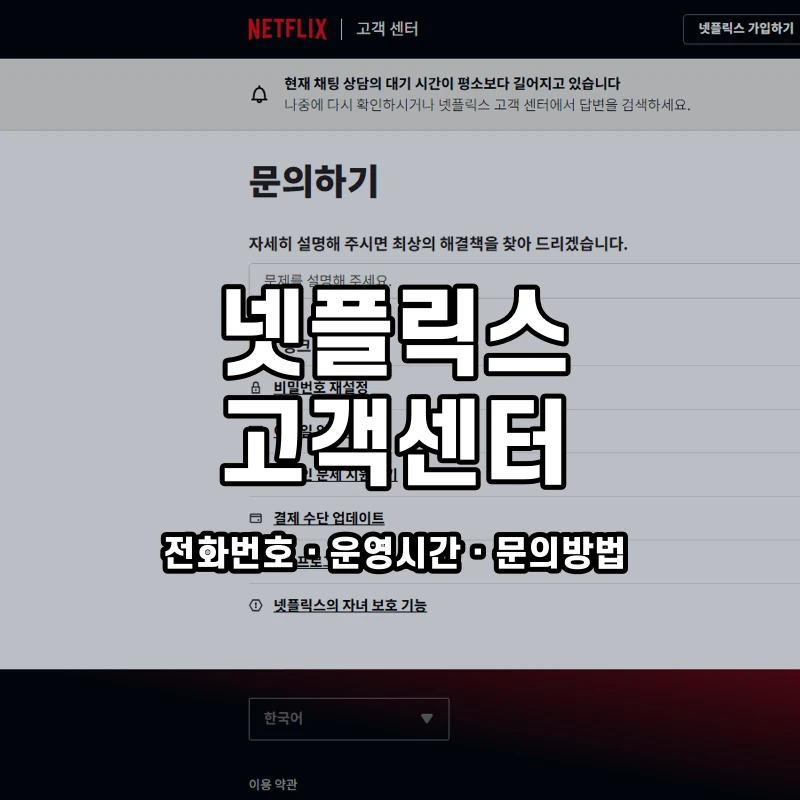Click the 나중에 다시 확인하시거나 notice subtext
Screen dimensions: 800x800
pyautogui.click(x=487, y=105)
